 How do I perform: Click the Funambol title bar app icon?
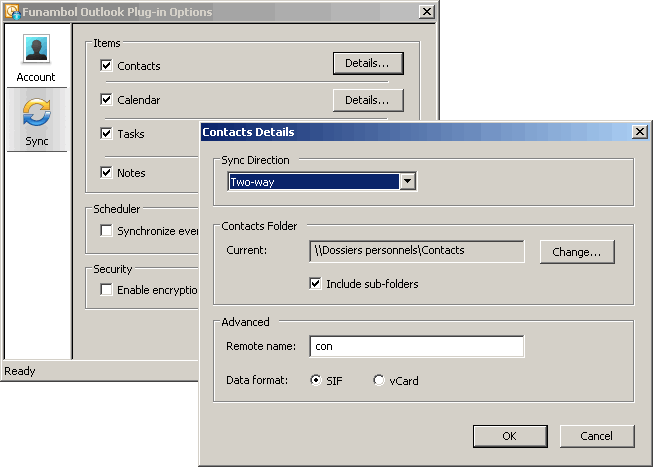click(x=12, y=12)
